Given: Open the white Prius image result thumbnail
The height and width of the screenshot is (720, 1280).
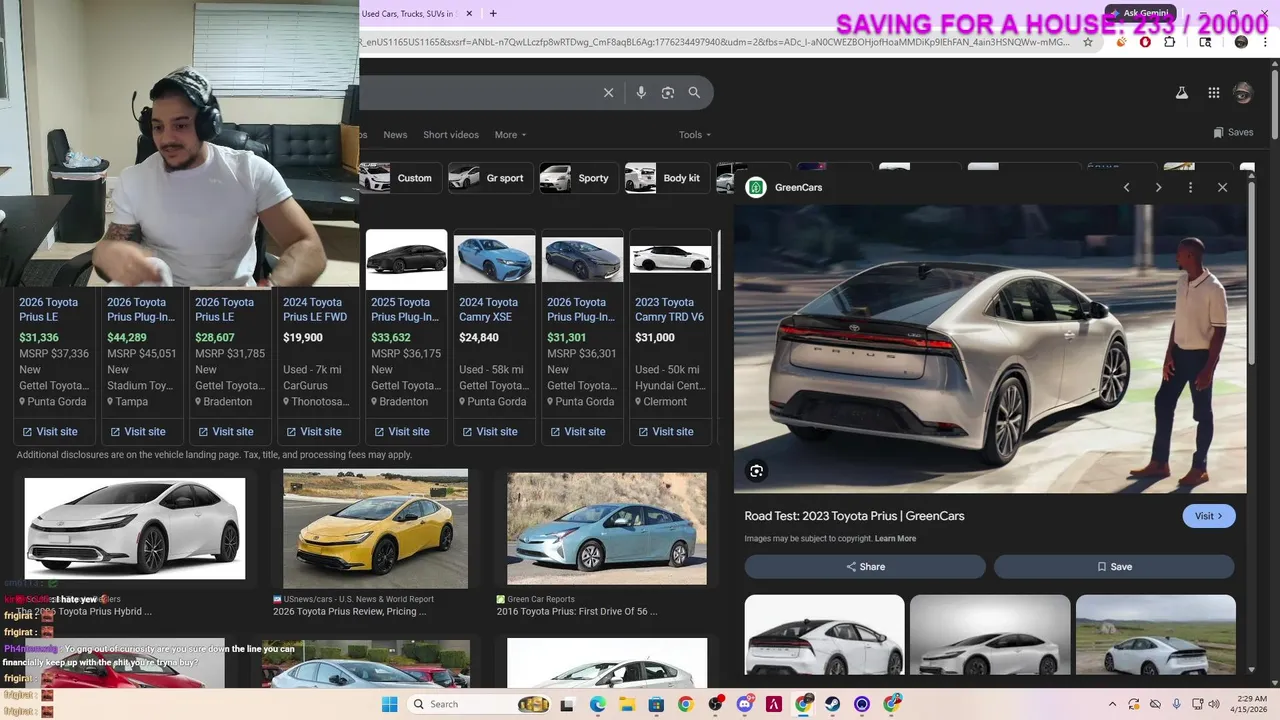Looking at the screenshot, I should pos(135,528).
